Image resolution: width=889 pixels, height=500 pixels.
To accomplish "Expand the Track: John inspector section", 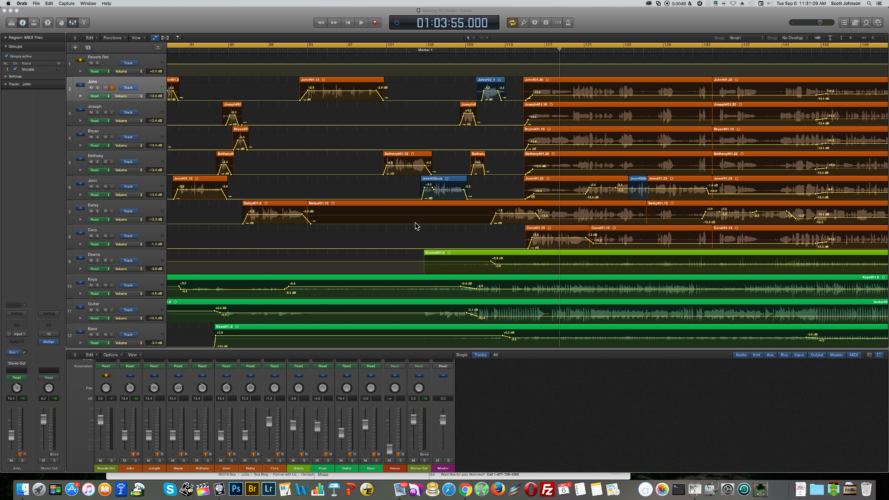I will tap(6, 84).
